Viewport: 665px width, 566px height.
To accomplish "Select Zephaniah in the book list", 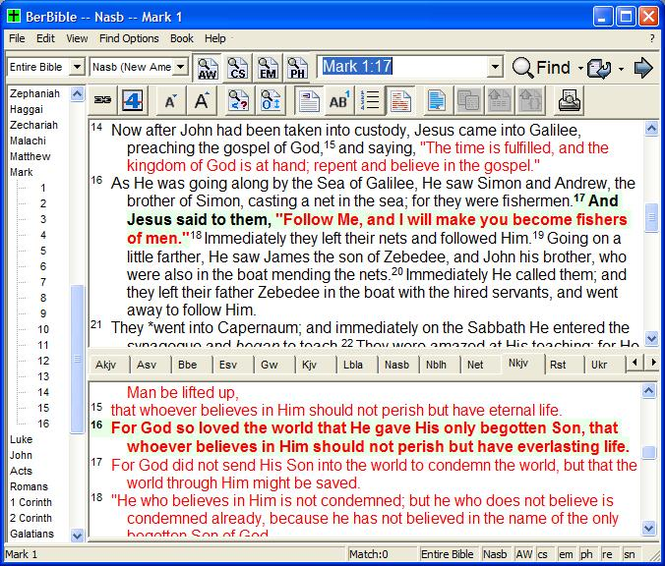I will click(35, 93).
